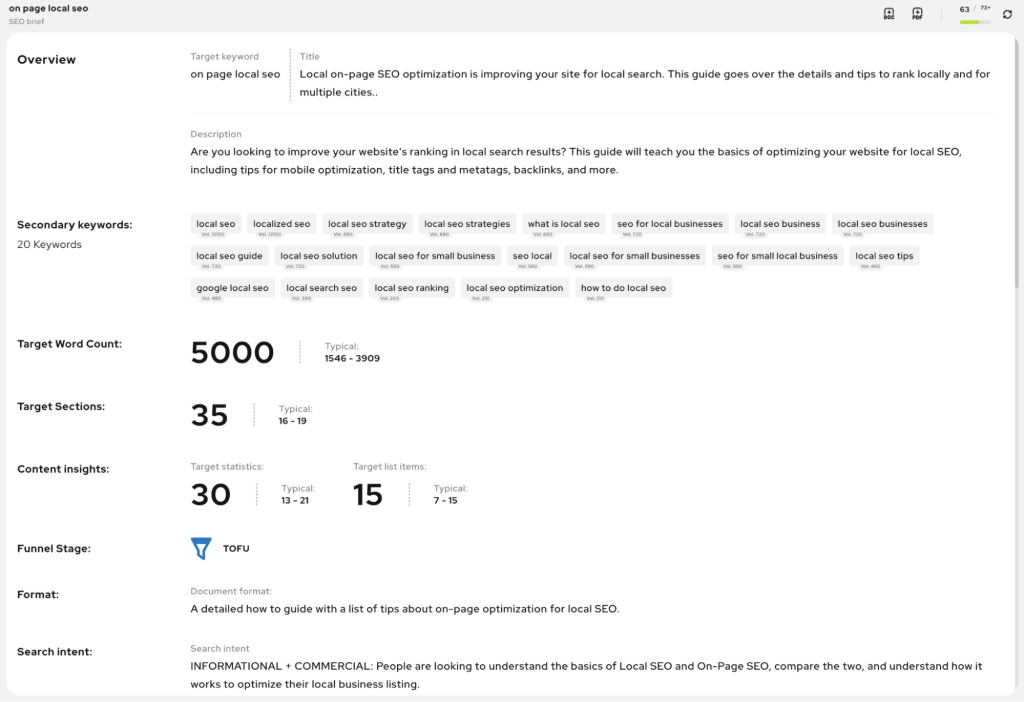Viewport: 1024px width, 702px height.
Task: Choose the 'what is local seo' keyword
Action: tap(564, 224)
